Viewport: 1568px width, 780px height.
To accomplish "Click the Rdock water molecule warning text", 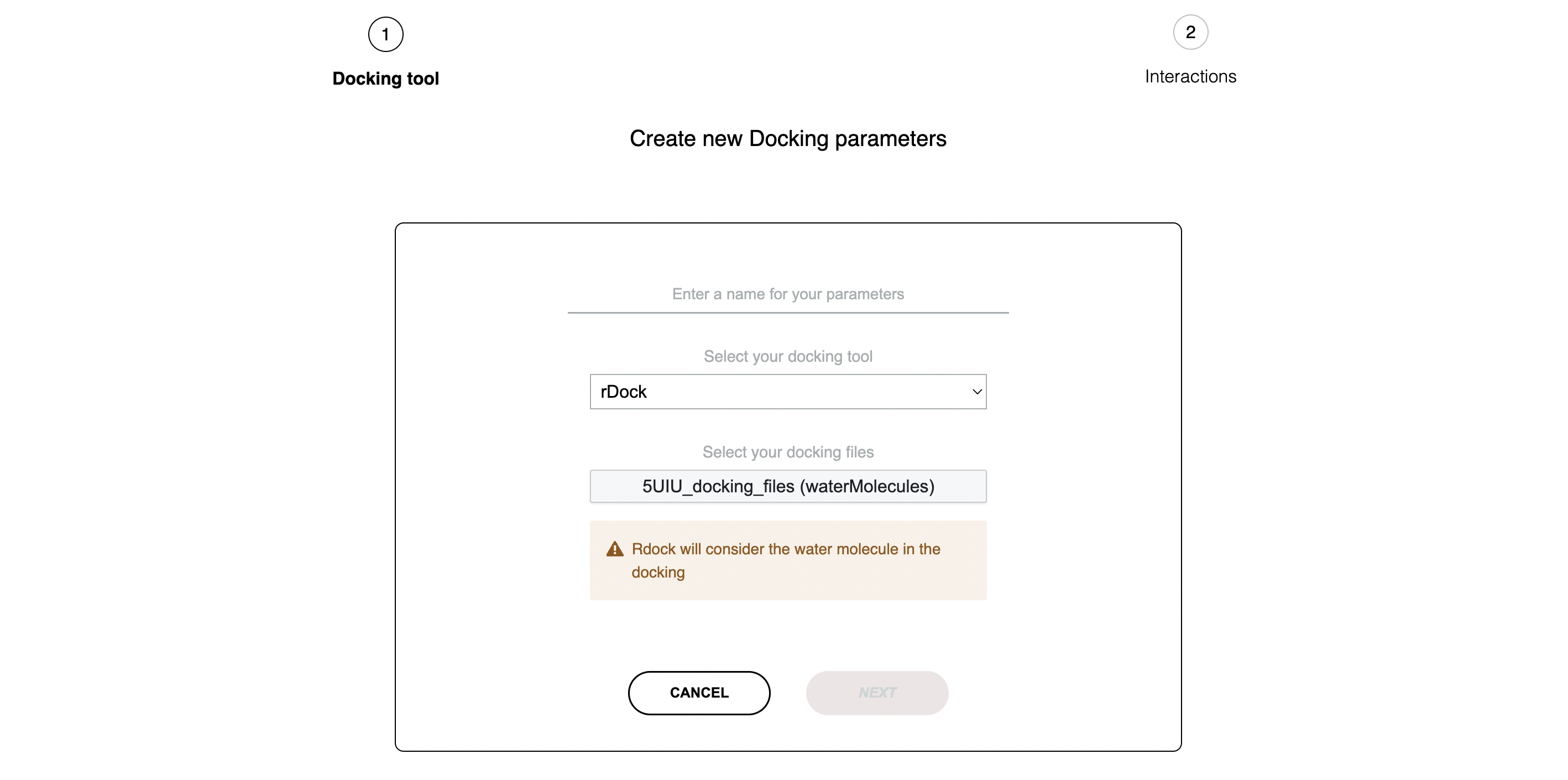I will click(785, 549).
